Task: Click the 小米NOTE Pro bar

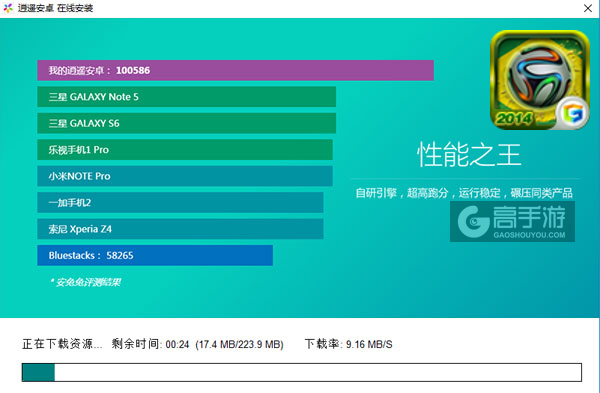Action: pos(185,176)
